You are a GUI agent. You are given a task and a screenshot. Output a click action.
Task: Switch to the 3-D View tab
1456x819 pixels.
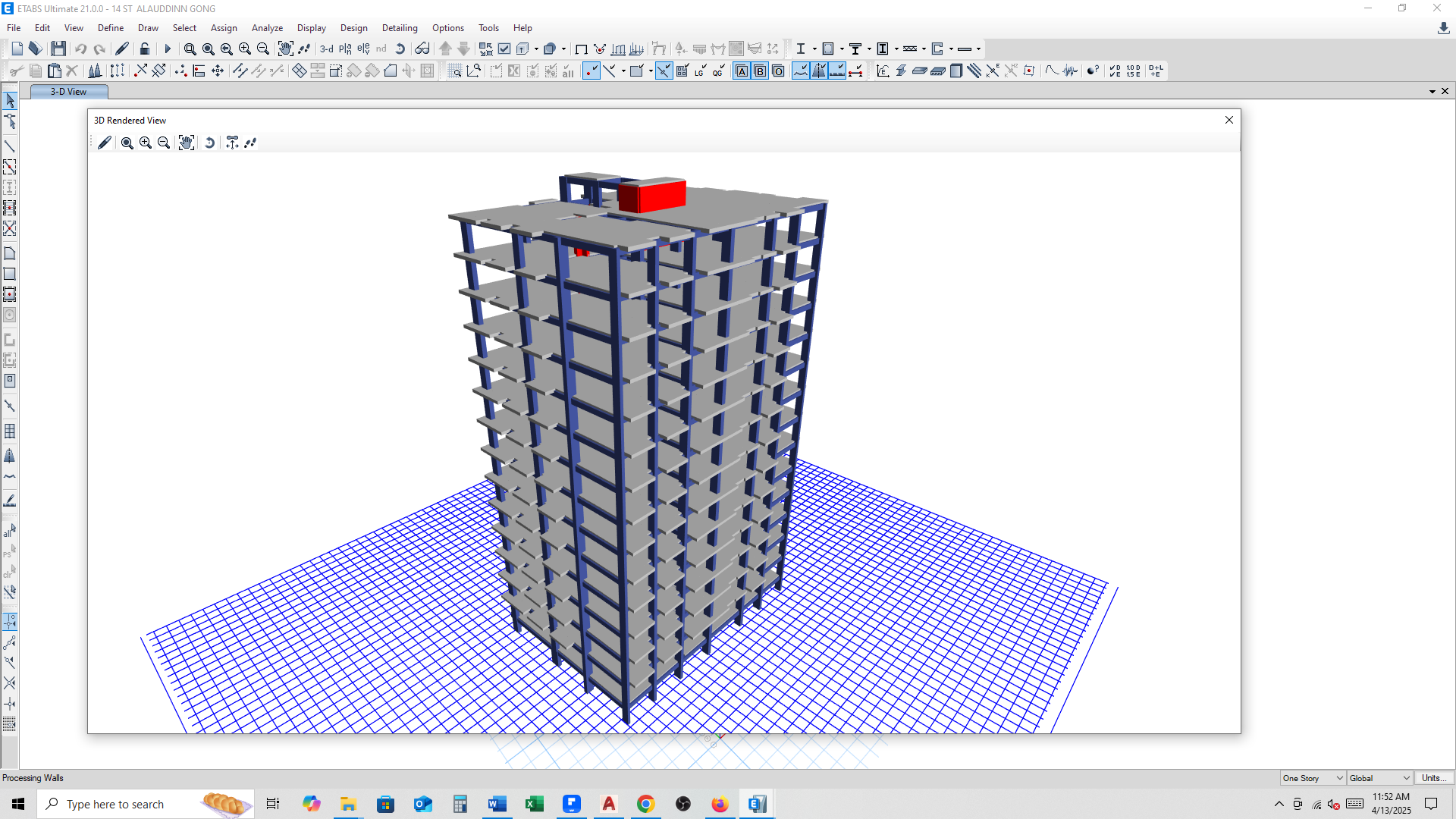pos(68,92)
